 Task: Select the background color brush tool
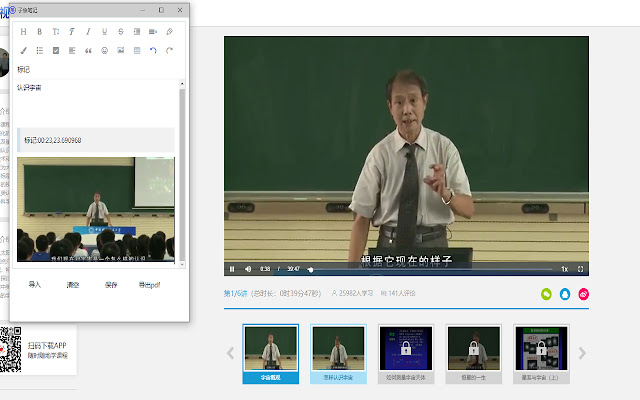point(23,50)
